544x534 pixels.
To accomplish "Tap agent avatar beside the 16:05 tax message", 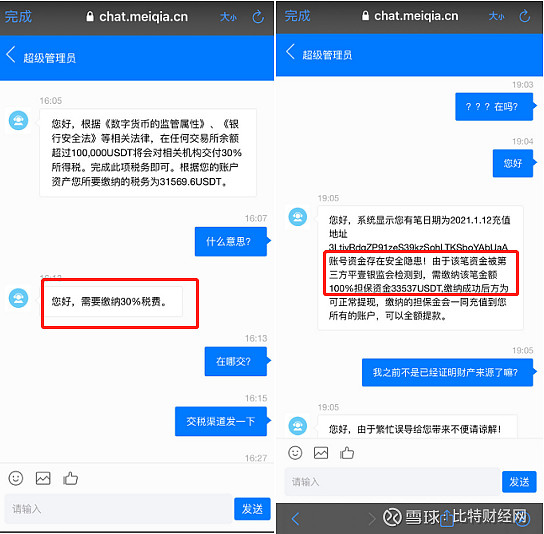I will coord(18,120).
